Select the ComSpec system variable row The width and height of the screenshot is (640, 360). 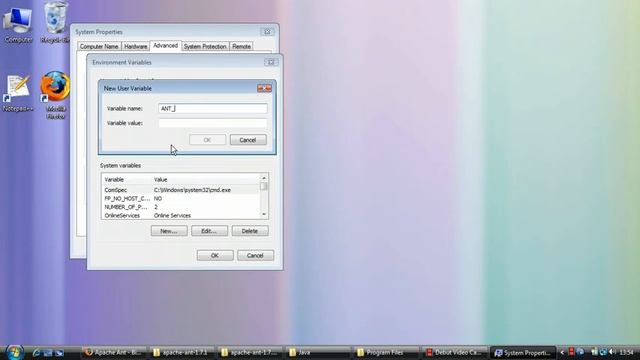tap(181, 190)
